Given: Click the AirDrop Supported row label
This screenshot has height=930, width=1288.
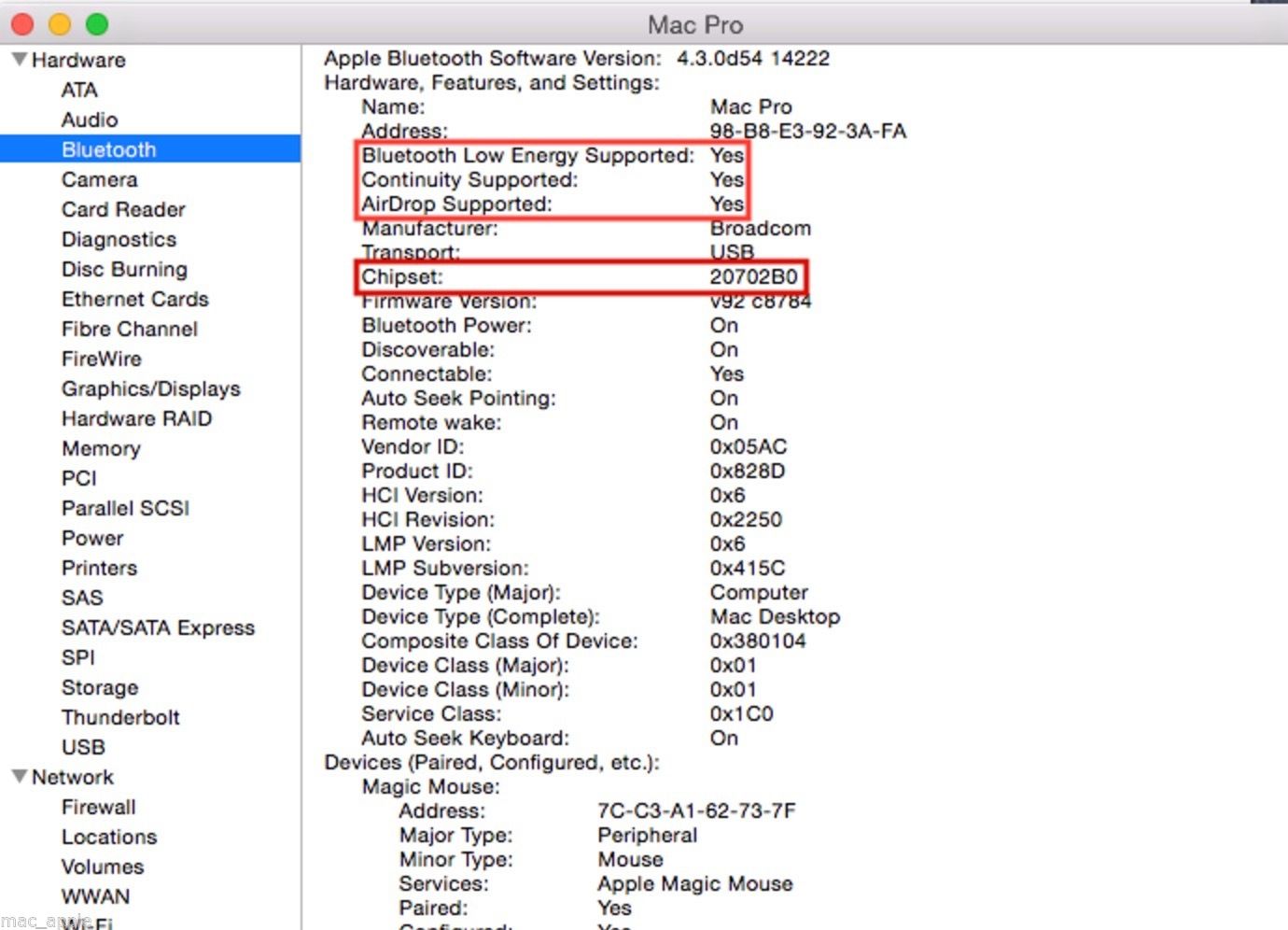Looking at the screenshot, I should click(457, 204).
